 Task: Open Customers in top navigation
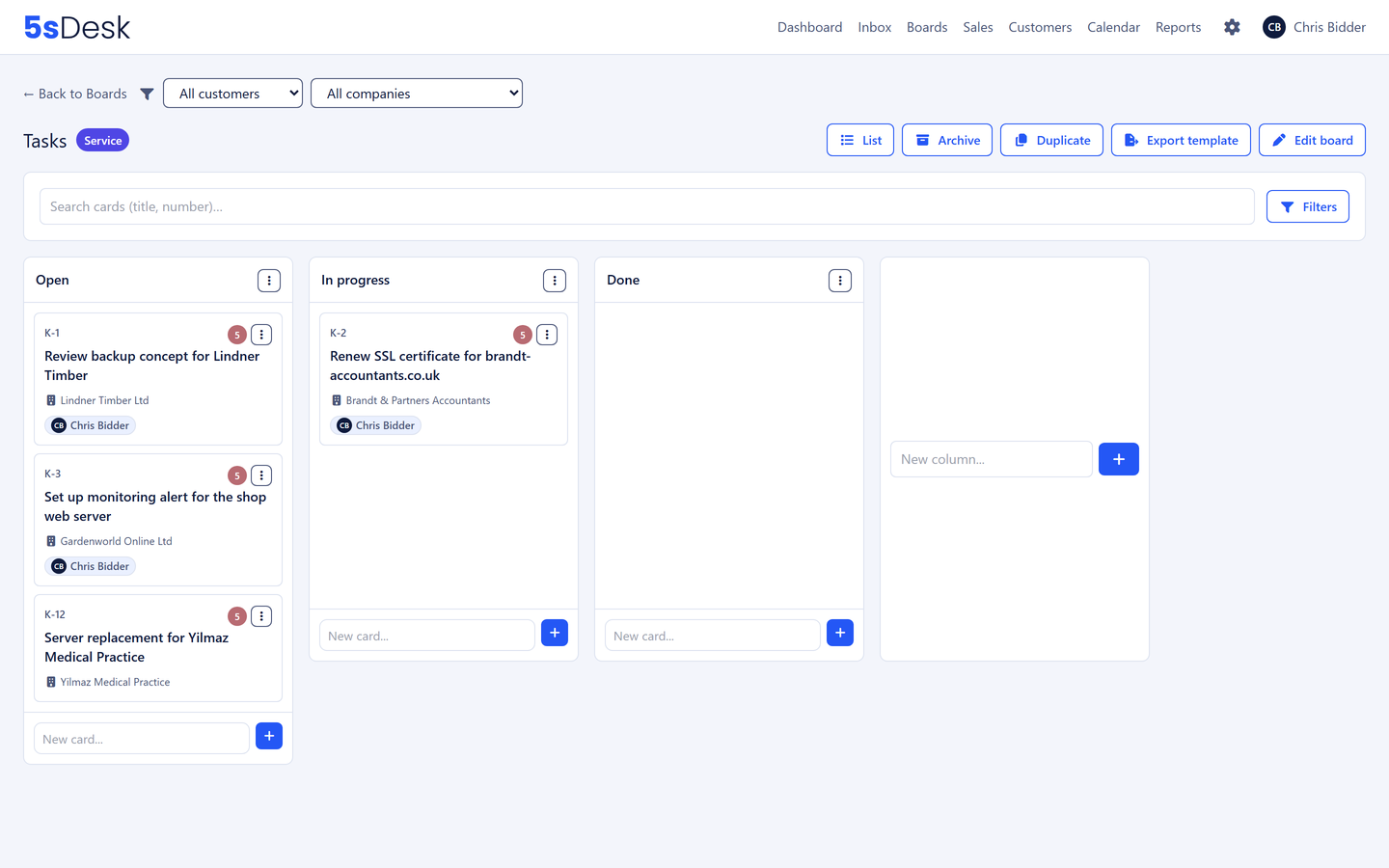coord(1040,27)
